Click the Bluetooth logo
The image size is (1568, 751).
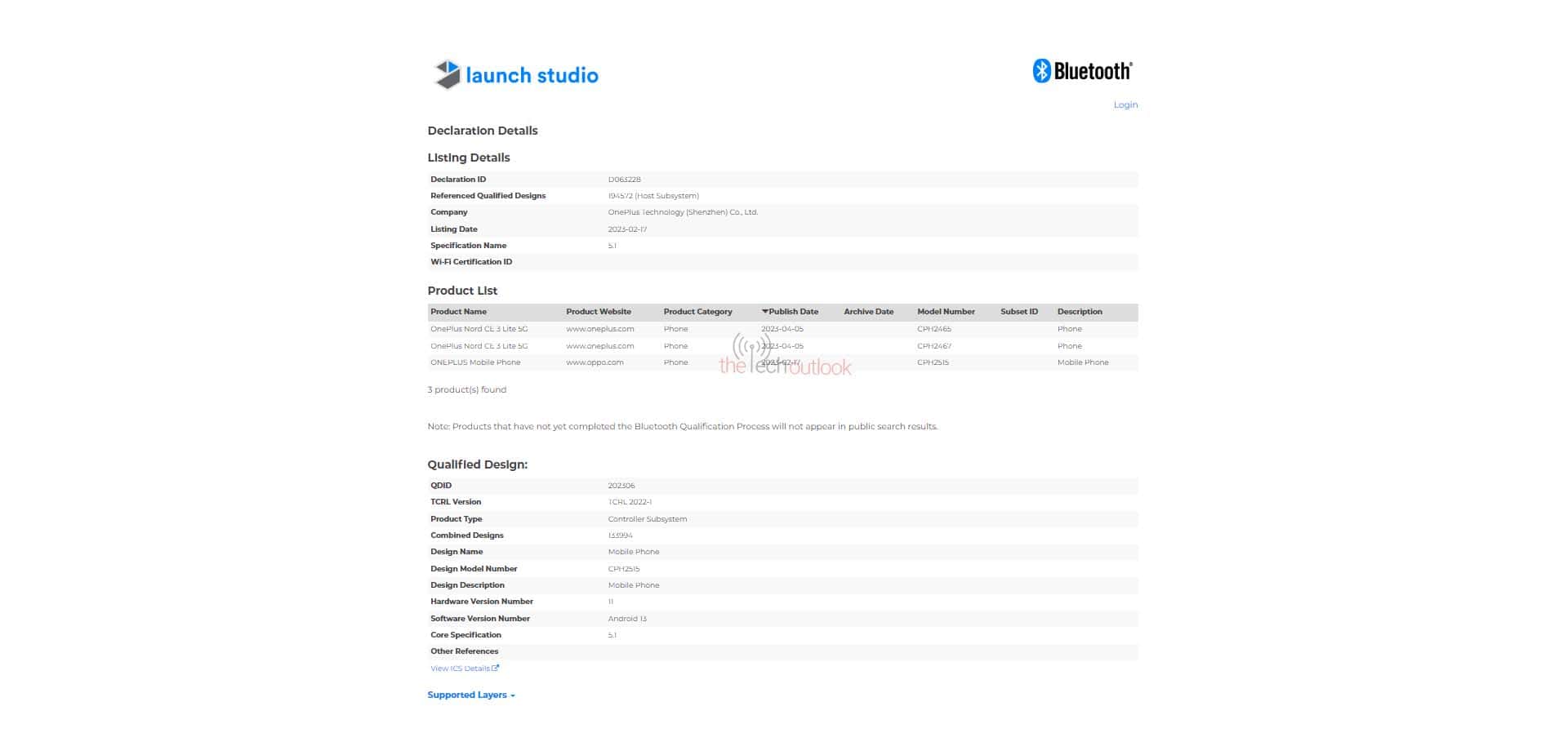1082,71
